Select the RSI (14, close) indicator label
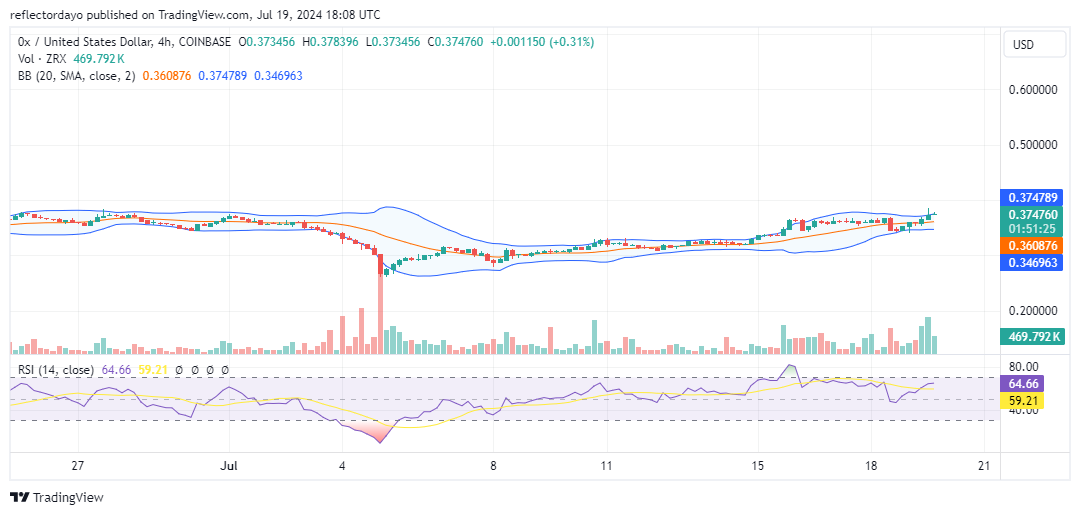 pos(56,370)
